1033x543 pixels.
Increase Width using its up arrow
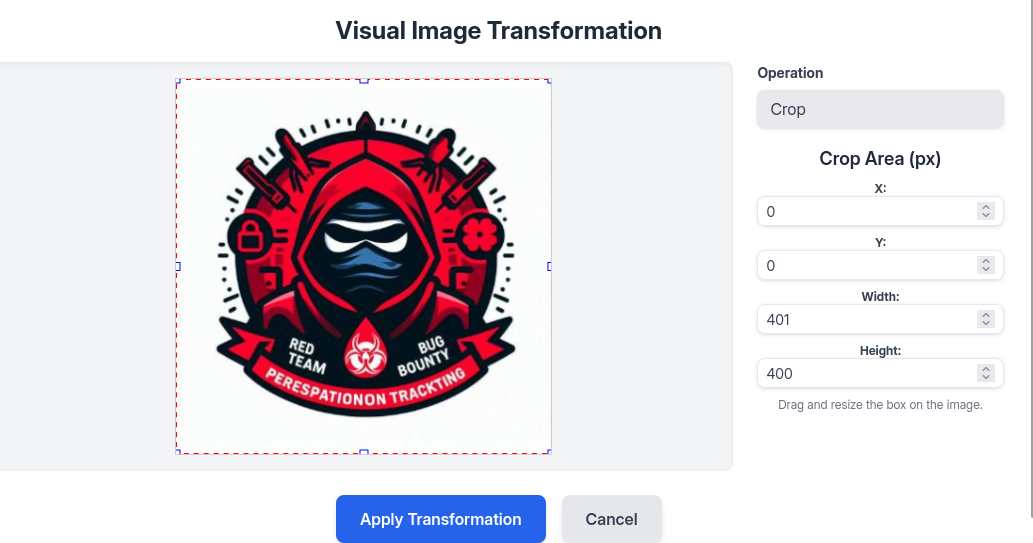tap(986, 315)
